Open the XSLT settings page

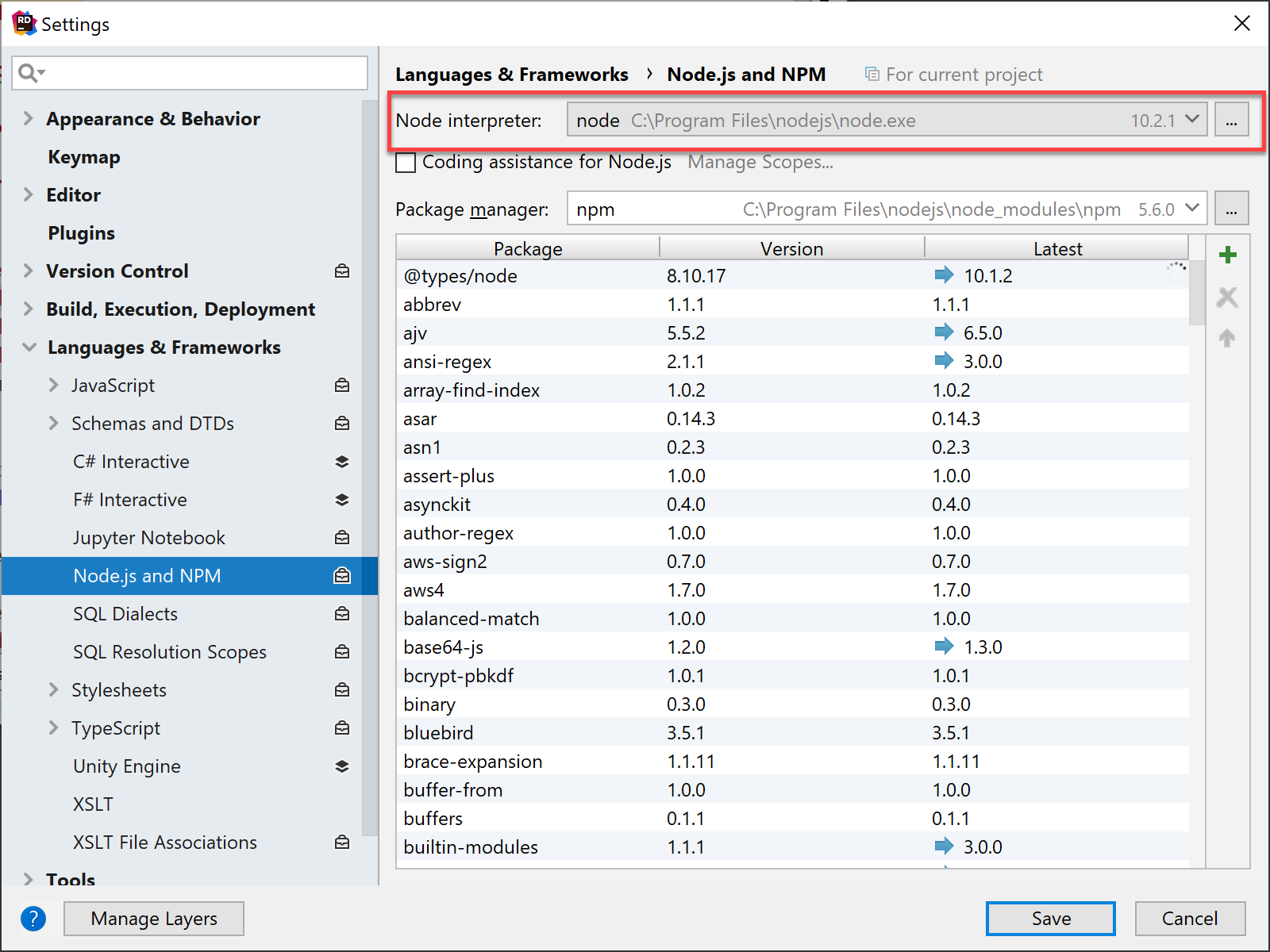click(x=93, y=804)
